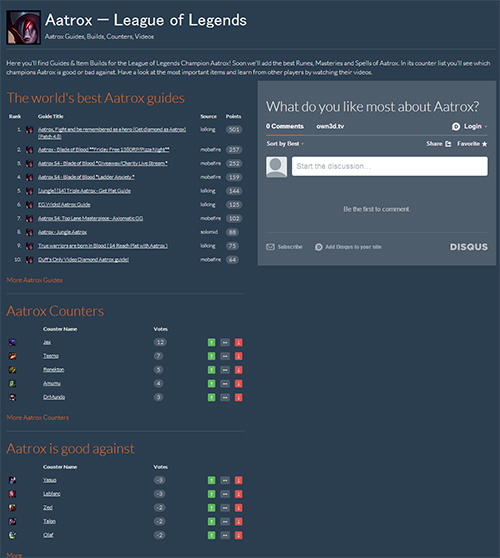Click the 501 points badge
This screenshot has width=500, height=558.
point(234,130)
